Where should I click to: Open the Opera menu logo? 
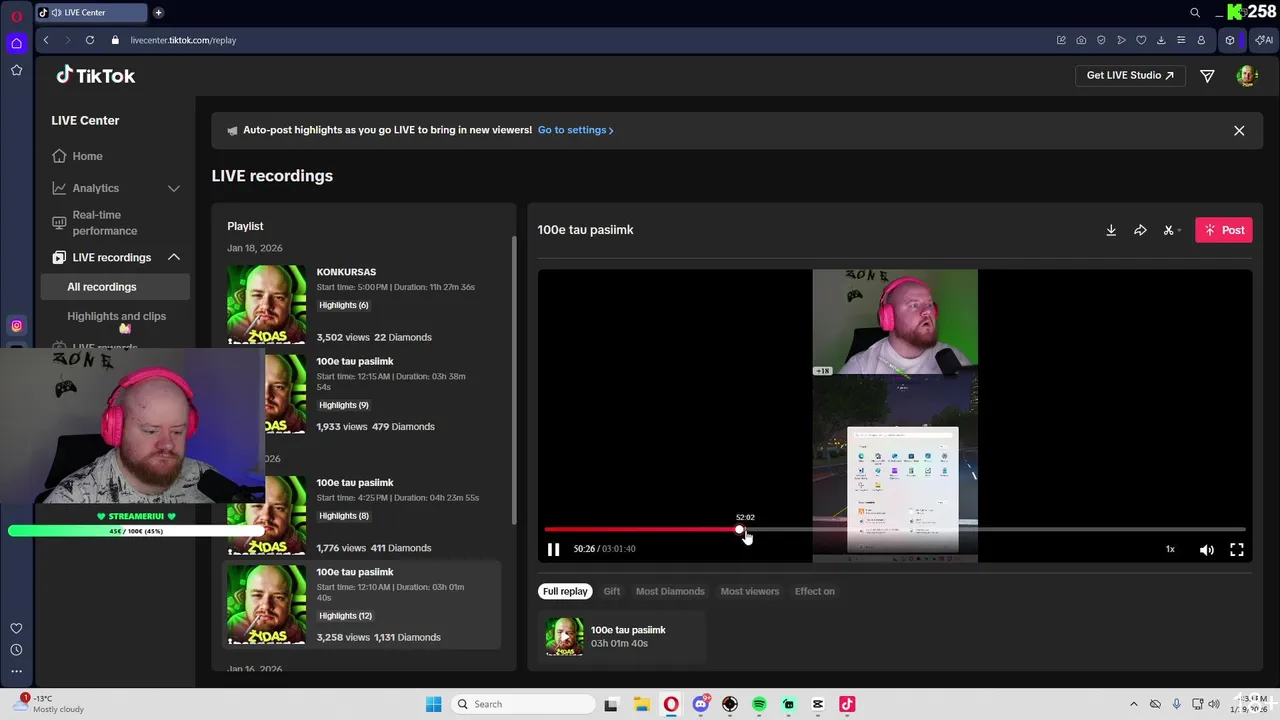[16, 16]
